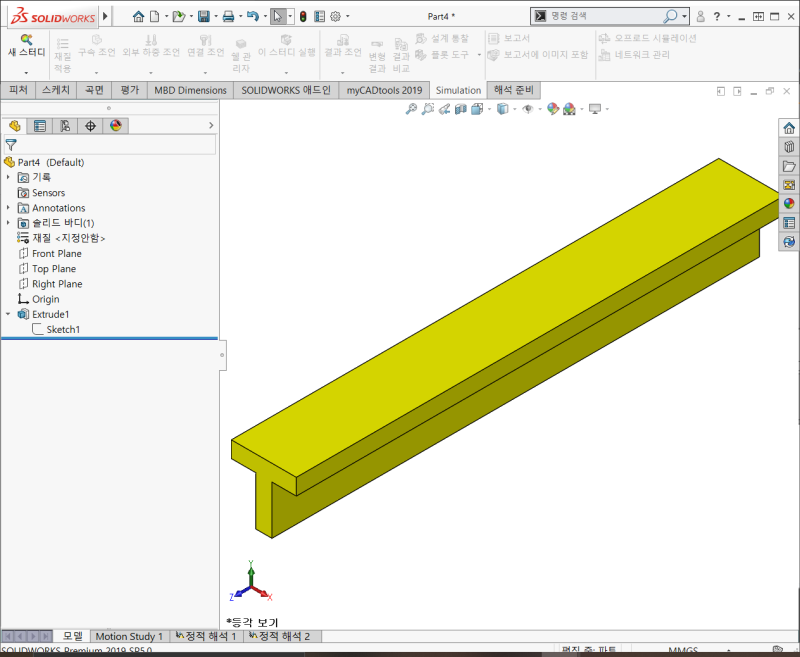The height and width of the screenshot is (657, 800).
Task: Click the Rebuild traffic-light icon
Action: tap(302, 15)
